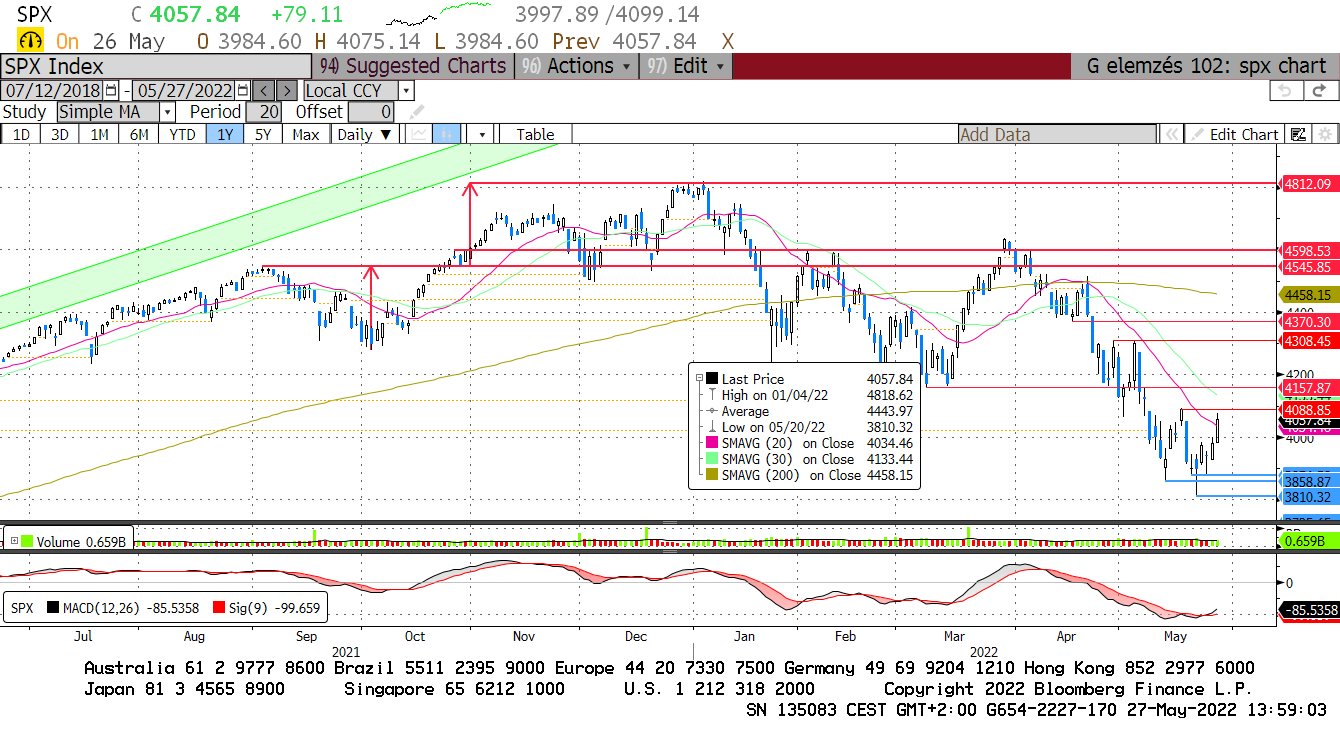Click the 4458.15 moving average label
The width and height of the screenshot is (1340, 736).
pos(1308,295)
